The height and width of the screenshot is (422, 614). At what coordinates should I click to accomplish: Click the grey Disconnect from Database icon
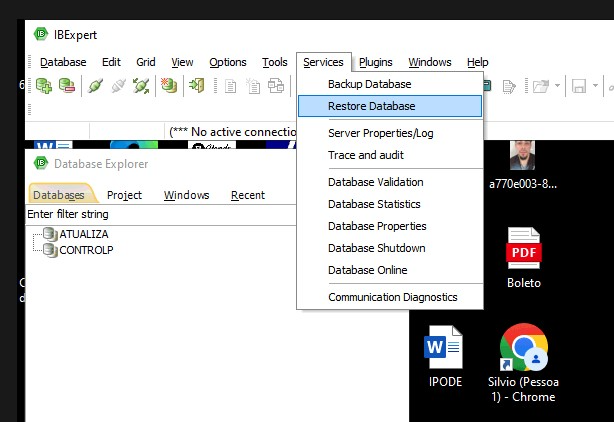(x=118, y=86)
